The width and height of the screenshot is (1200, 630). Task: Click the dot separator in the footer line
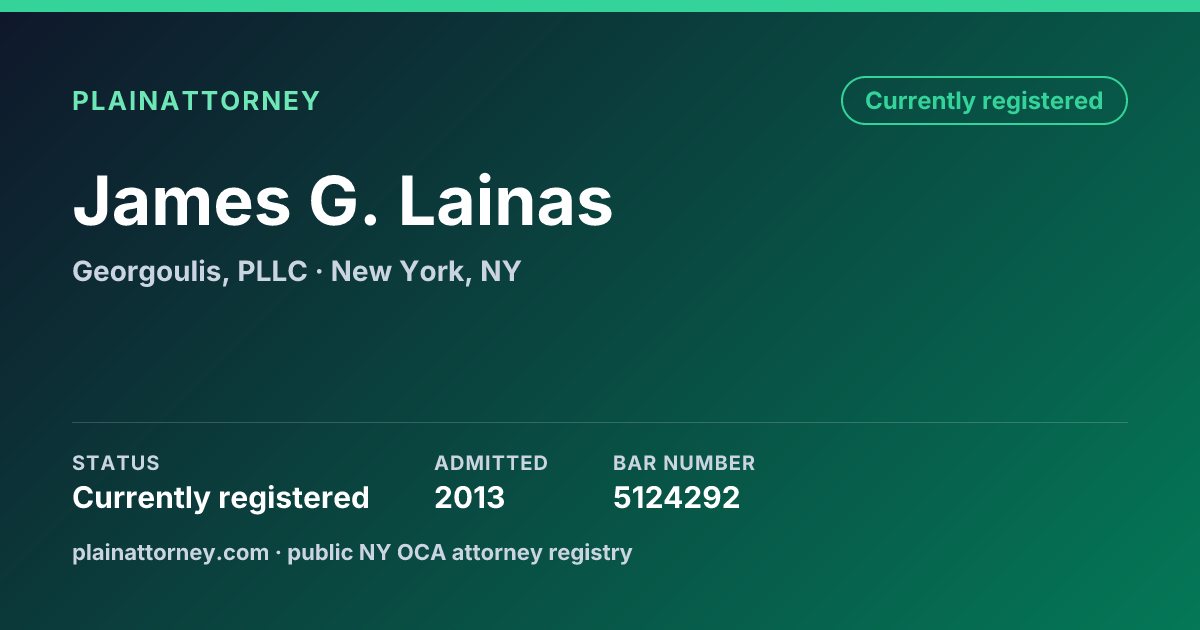click(x=279, y=553)
